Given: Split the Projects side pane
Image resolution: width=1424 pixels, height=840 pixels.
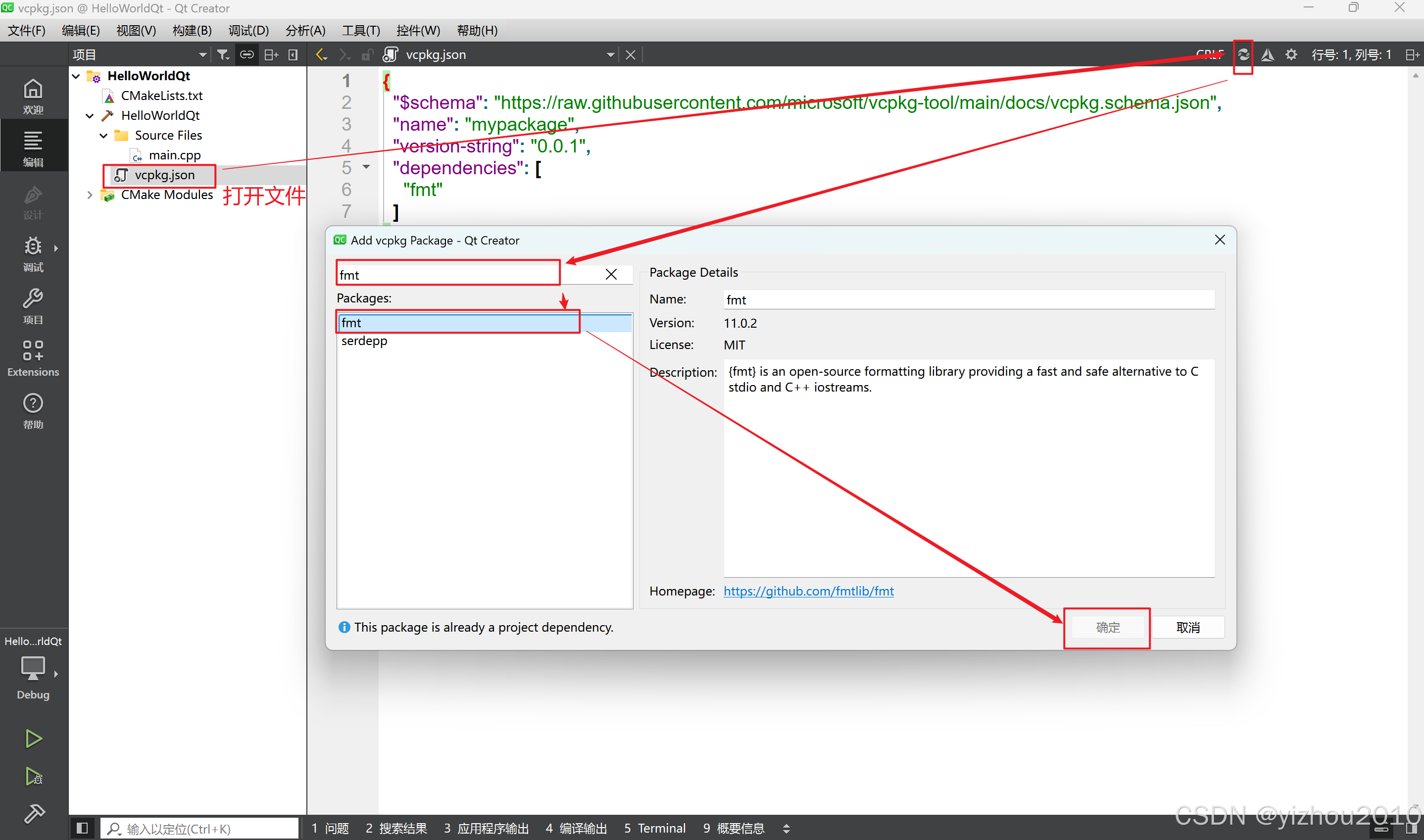Looking at the screenshot, I should click(x=271, y=54).
